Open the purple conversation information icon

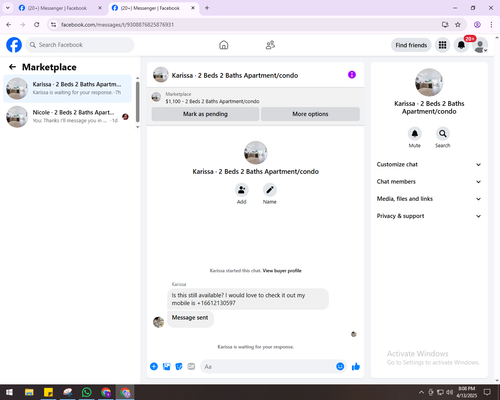tap(352, 75)
